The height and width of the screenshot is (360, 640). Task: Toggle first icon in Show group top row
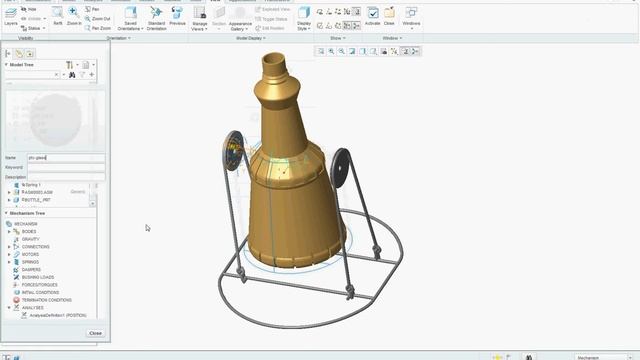320,12
